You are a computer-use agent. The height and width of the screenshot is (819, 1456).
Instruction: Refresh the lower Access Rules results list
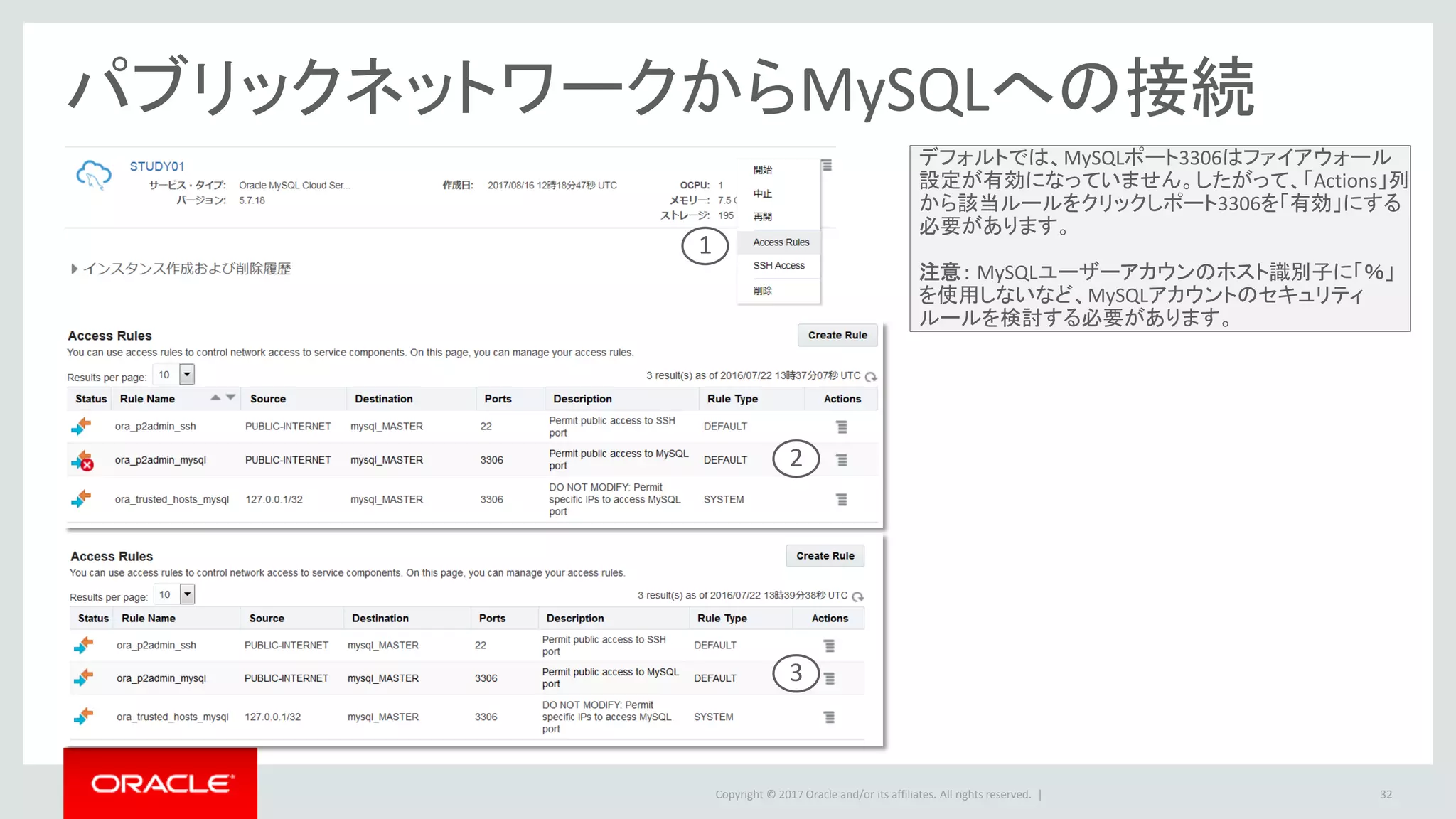point(858,596)
